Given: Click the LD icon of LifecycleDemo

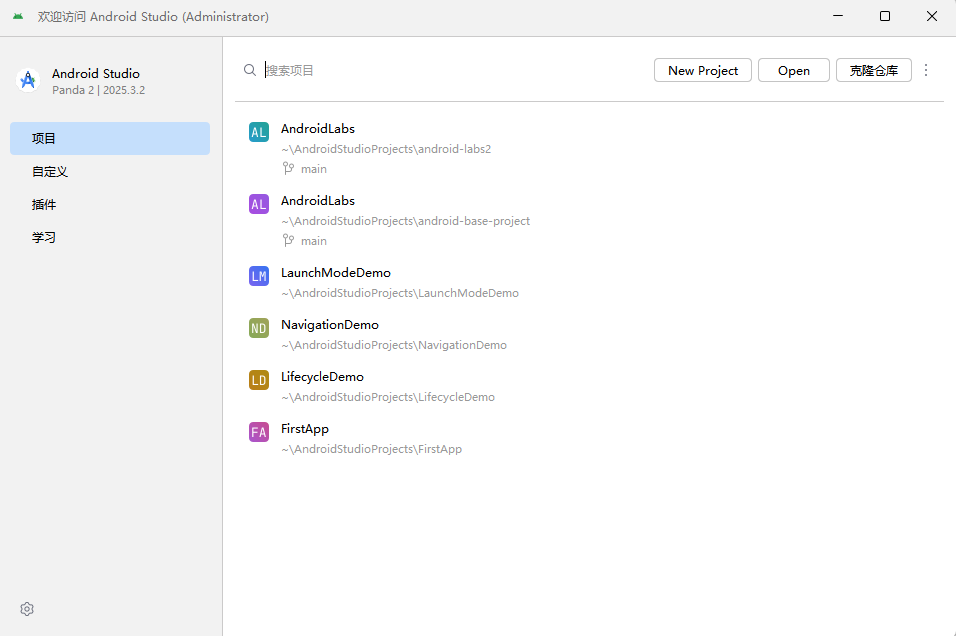Looking at the screenshot, I should click(x=259, y=381).
